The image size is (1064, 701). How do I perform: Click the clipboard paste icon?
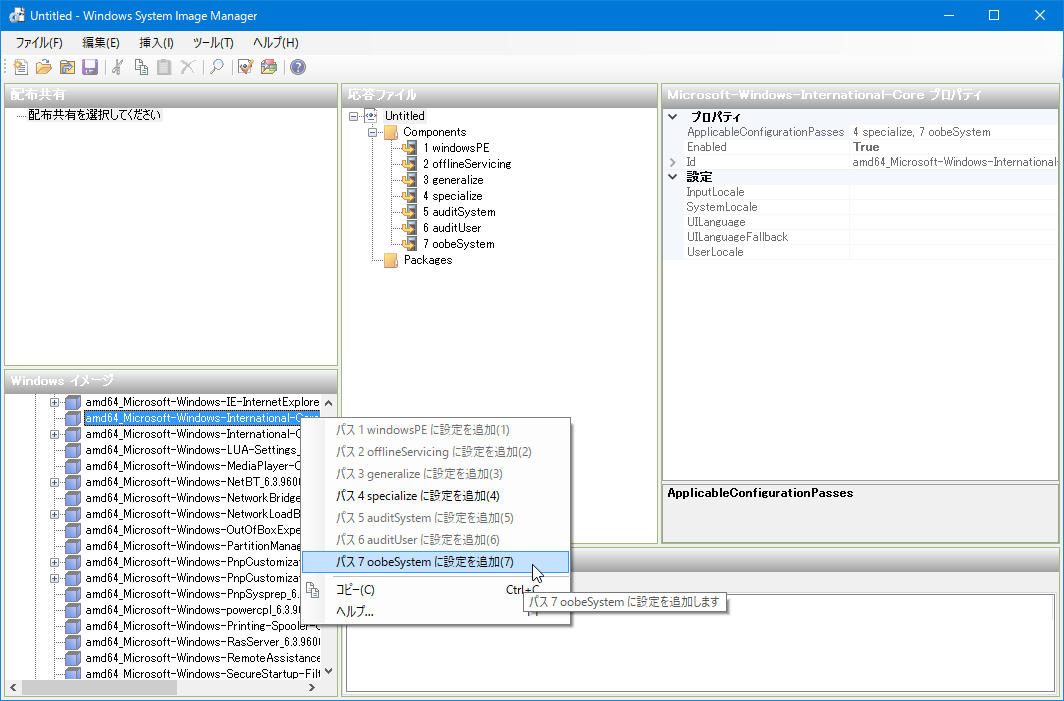tap(164, 67)
